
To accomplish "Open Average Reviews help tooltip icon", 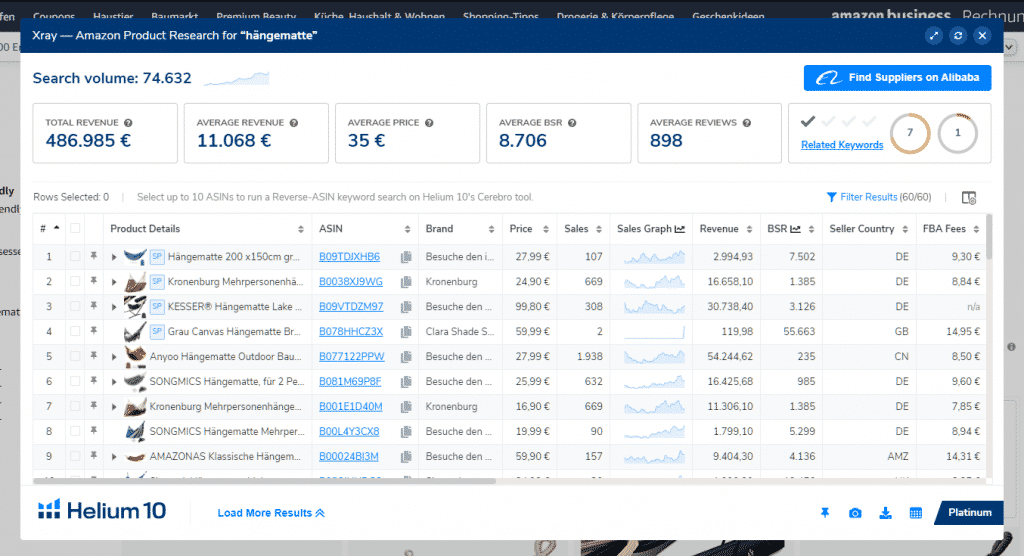I will pos(746,123).
